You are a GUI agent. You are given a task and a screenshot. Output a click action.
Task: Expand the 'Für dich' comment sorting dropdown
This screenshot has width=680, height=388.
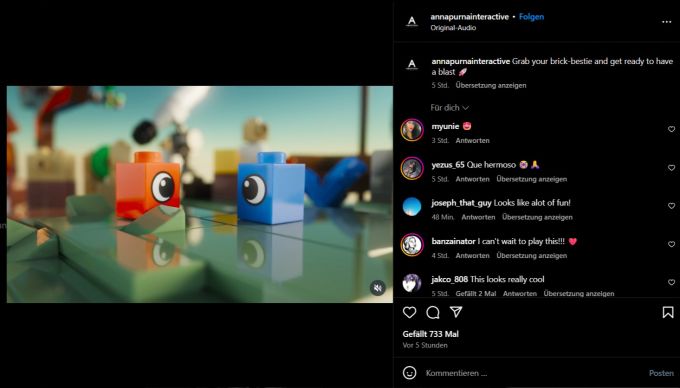tap(449, 108)
